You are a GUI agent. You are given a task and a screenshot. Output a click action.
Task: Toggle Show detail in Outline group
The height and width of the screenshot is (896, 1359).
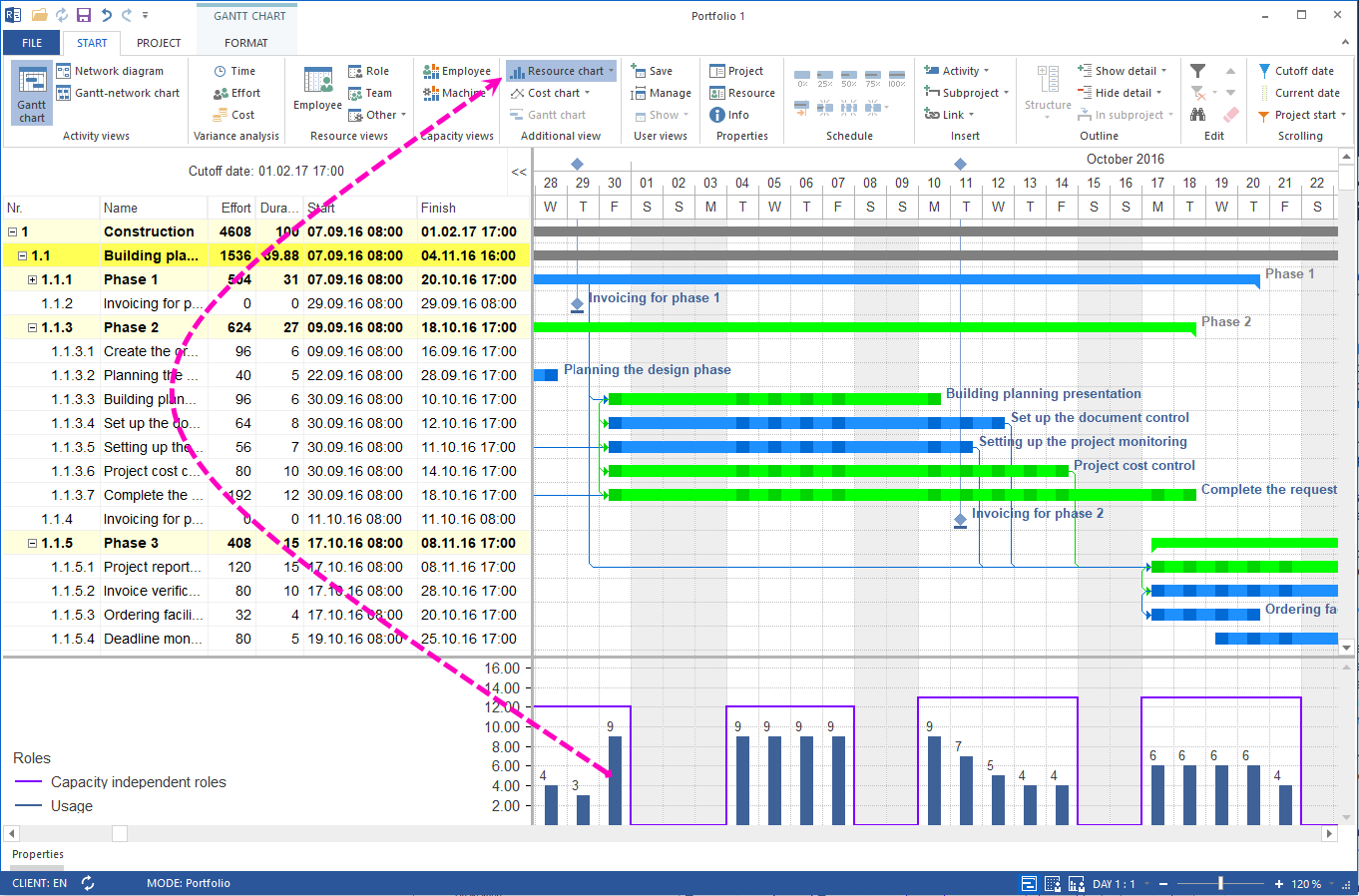[x=1123, y=70]
